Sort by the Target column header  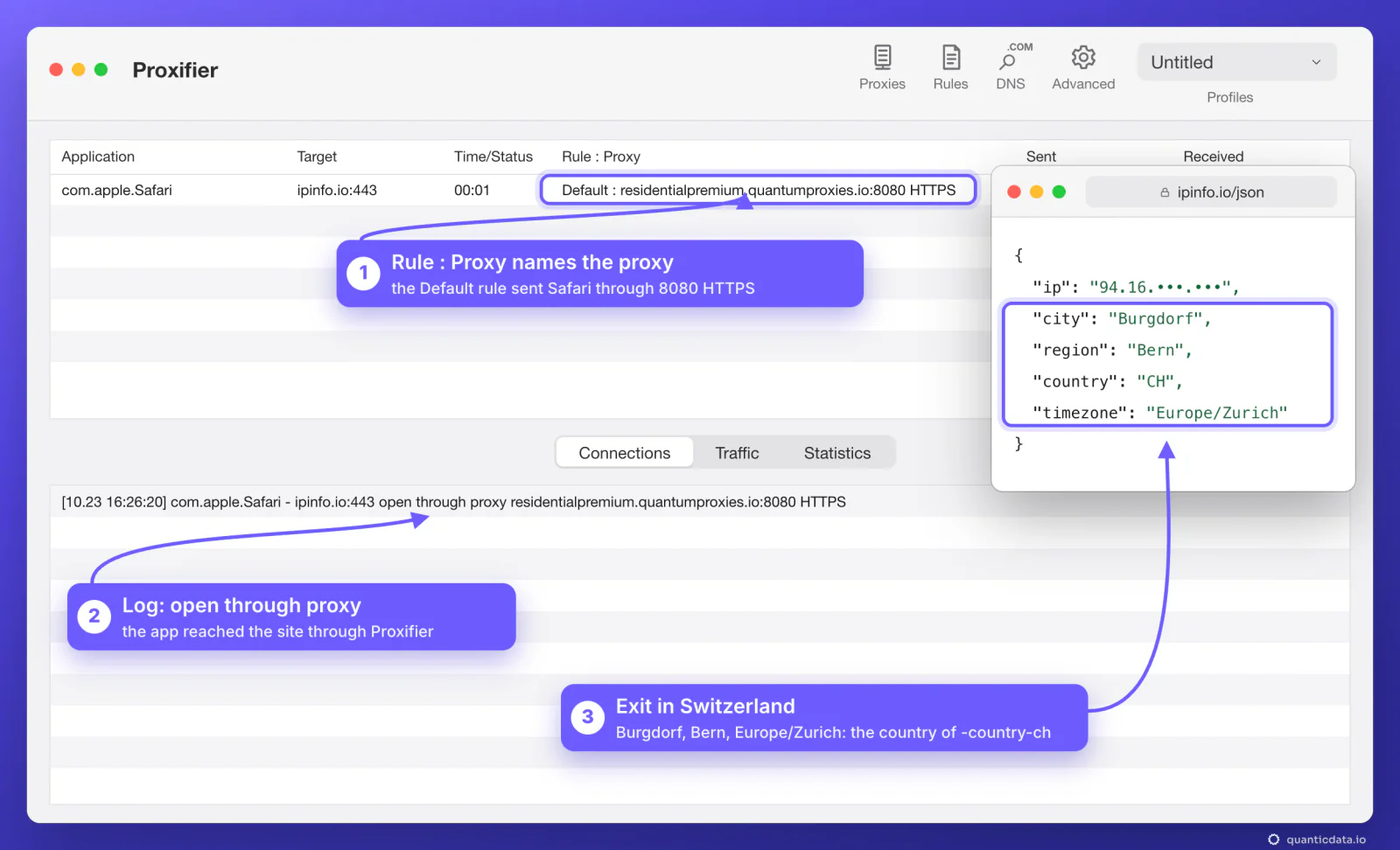[317, 157]
